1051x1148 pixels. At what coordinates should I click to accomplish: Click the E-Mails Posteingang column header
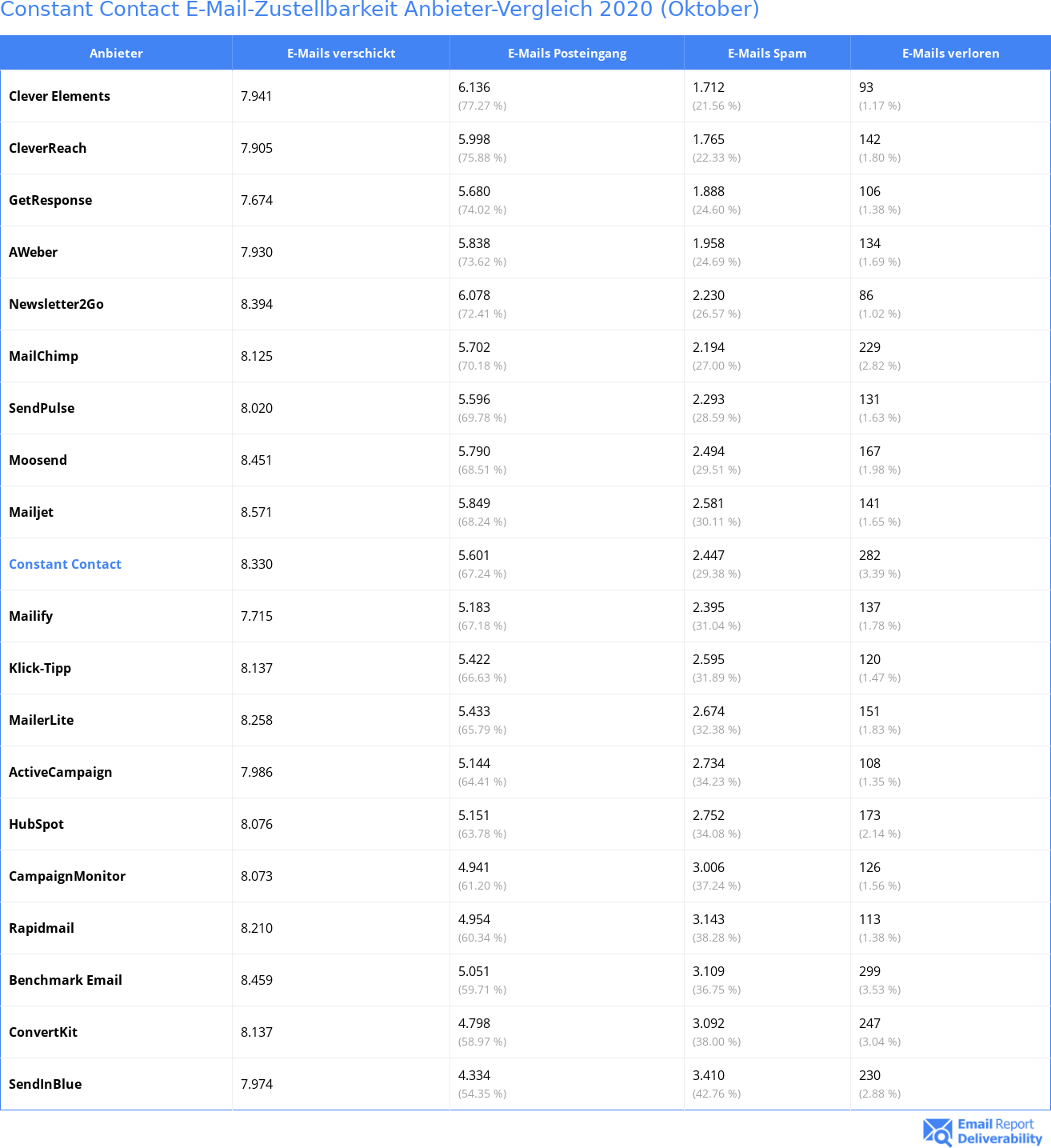[x=567, y=53]
